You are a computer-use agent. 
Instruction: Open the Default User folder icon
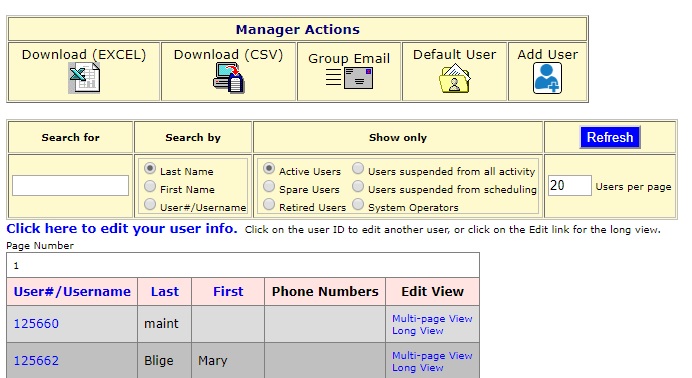455,78
